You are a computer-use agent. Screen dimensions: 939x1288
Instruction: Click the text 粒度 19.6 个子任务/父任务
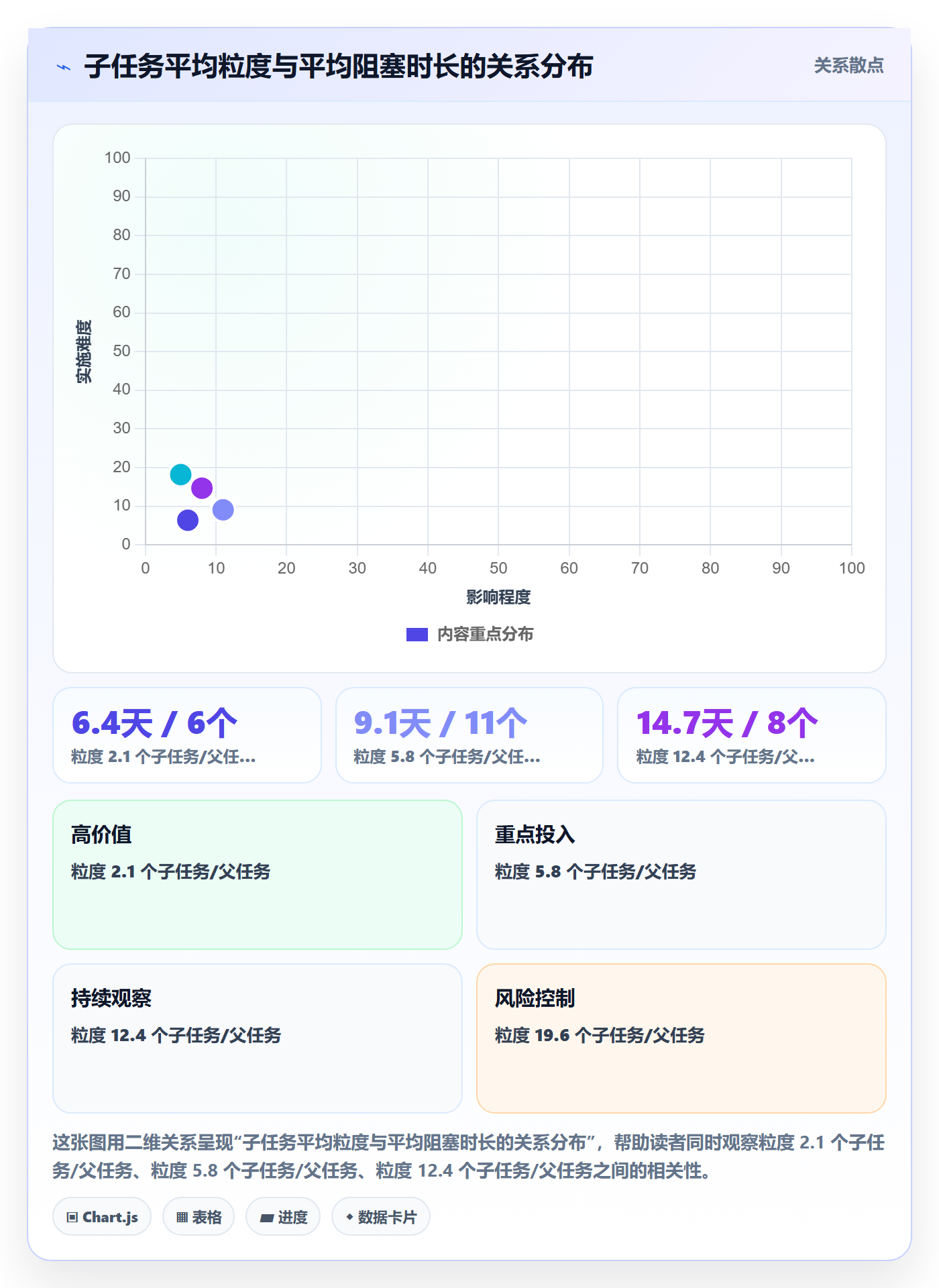[600, 1035]
